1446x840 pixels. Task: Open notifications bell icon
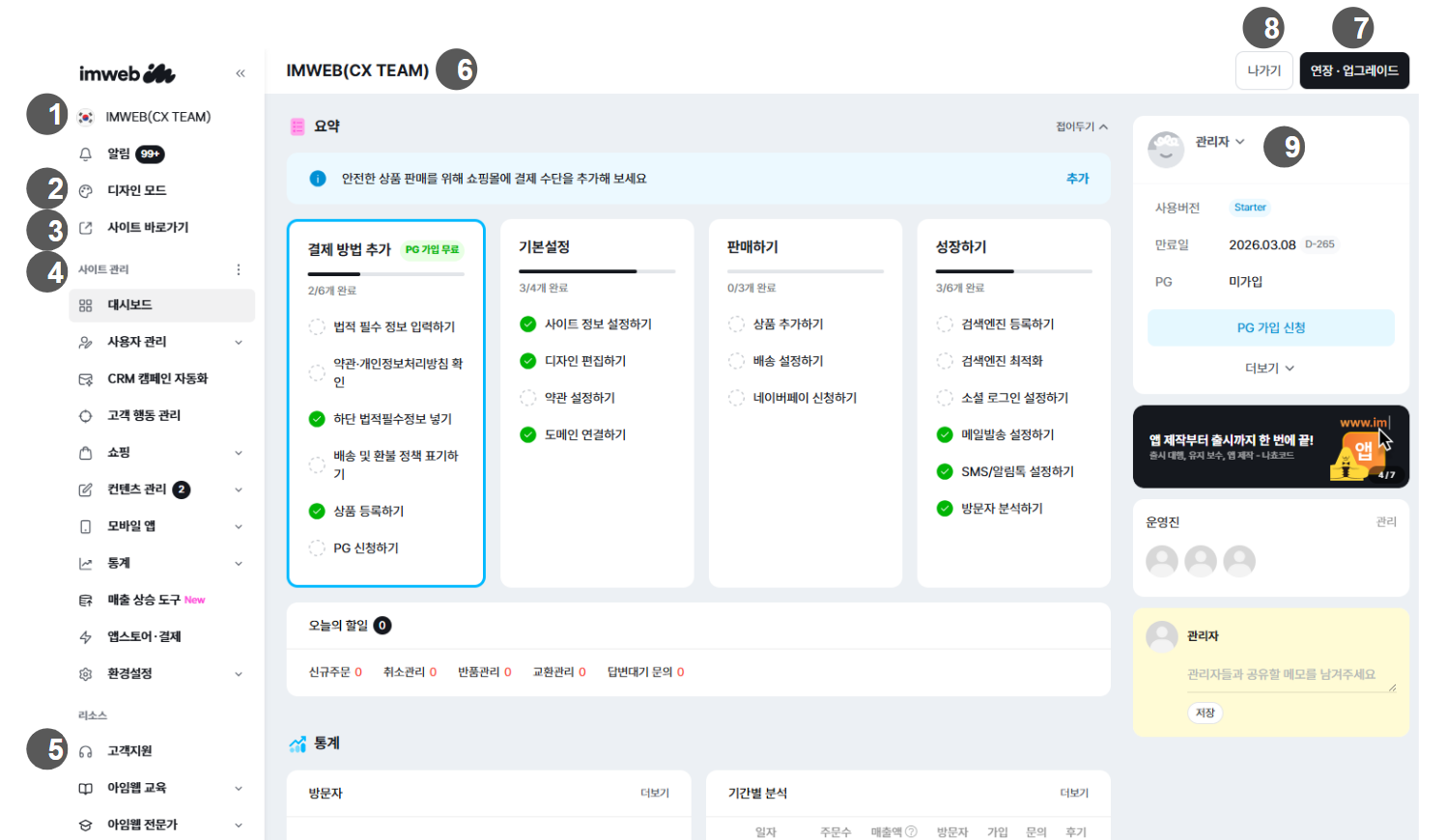tap(86, 154)
